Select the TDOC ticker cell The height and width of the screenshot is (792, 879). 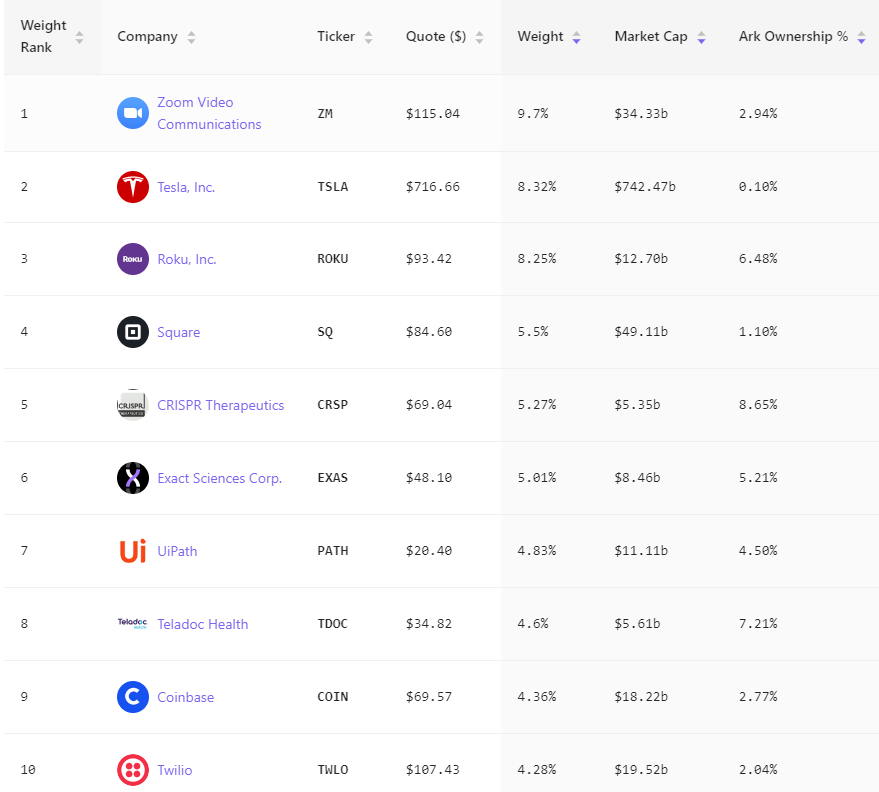coord(332,624)
